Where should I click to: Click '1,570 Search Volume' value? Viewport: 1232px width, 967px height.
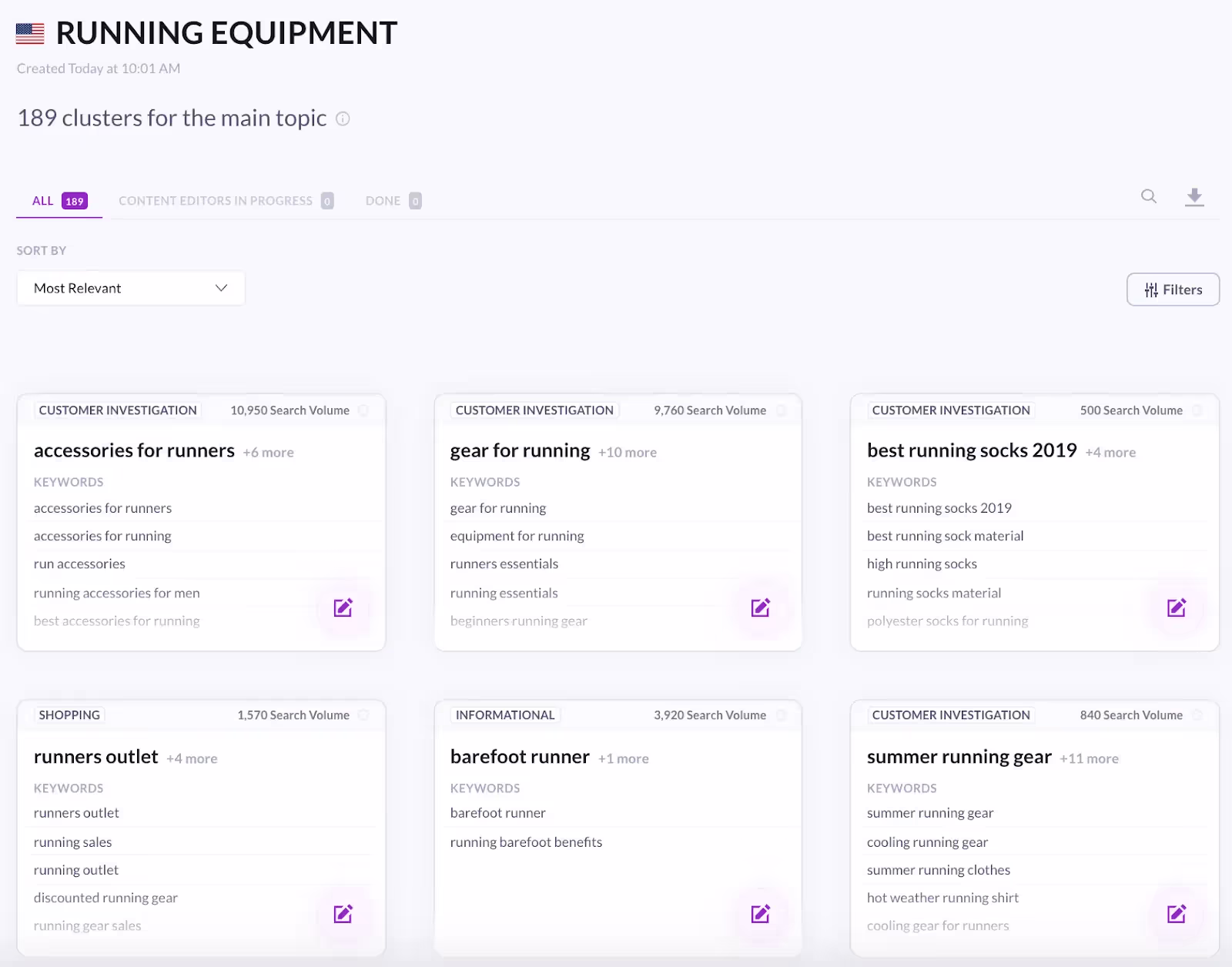click(293, 715)
